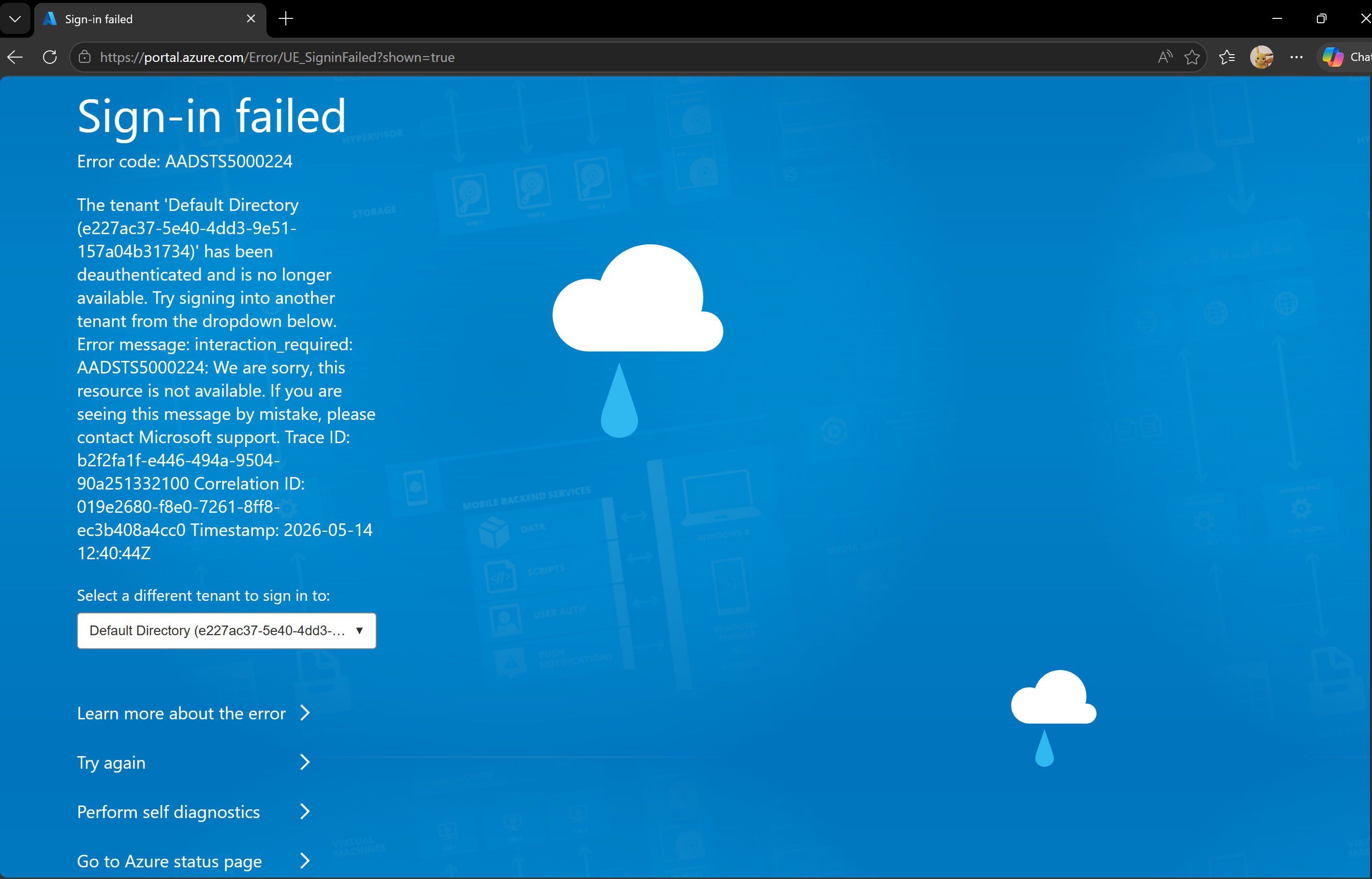Image resolution: width=1372 pixels, height=879 pixels.
Task: Click the 'Try again' link
Action: tap(111, 762)
